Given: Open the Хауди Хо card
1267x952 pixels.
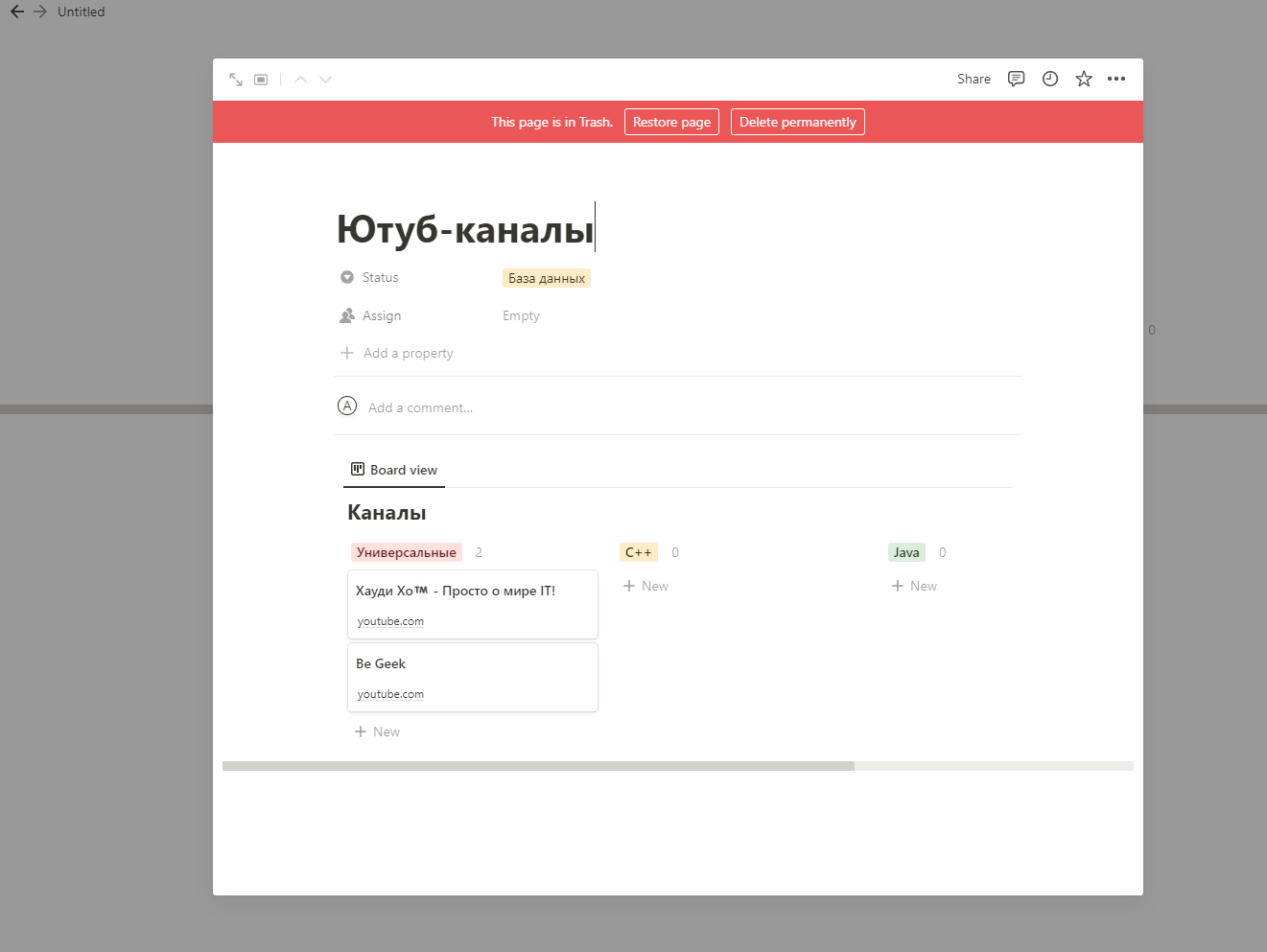Looking at the screenshot, I should (473, 605).
